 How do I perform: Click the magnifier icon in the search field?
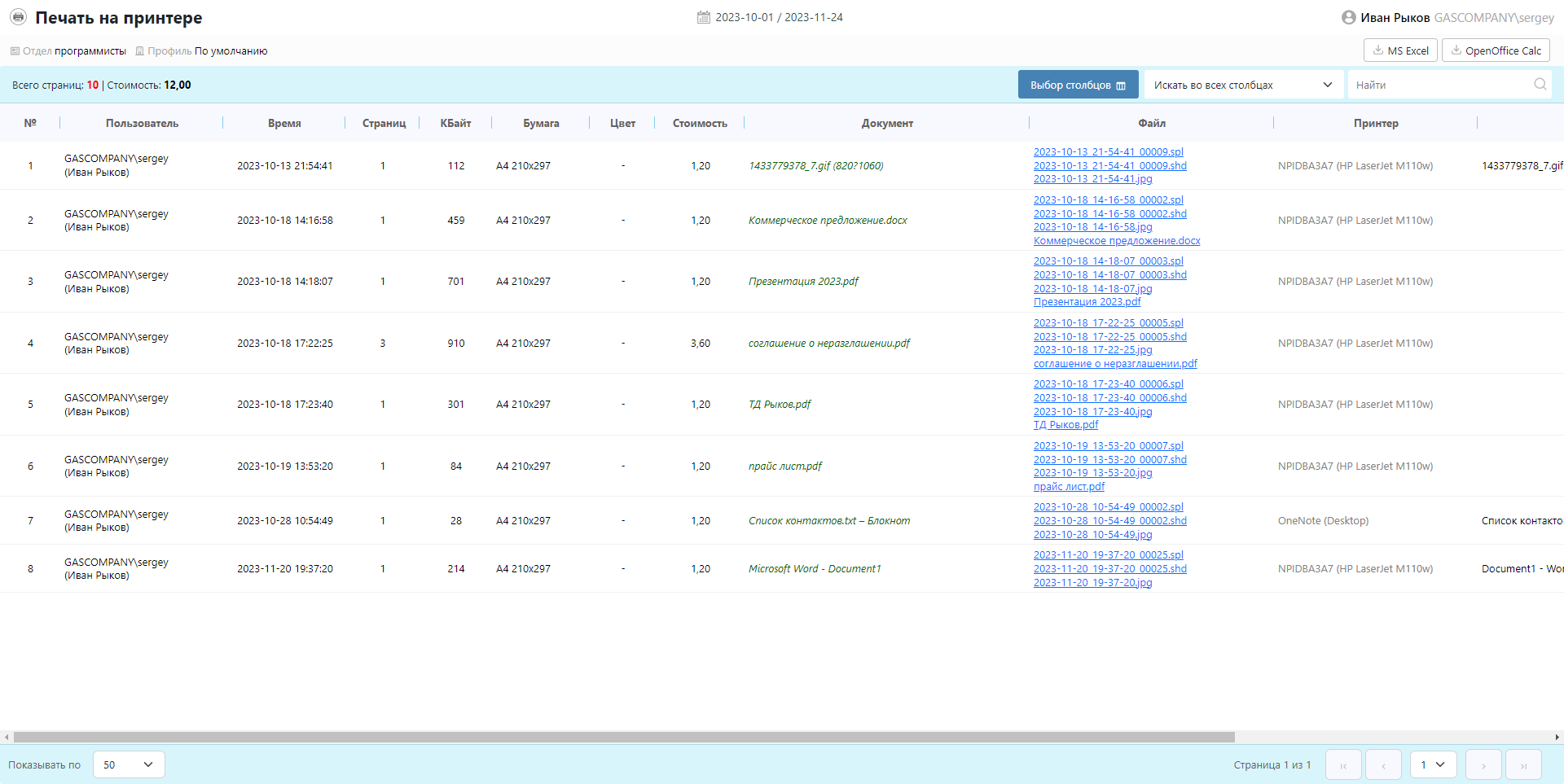pyautogui.click(x=1540, y=85)
